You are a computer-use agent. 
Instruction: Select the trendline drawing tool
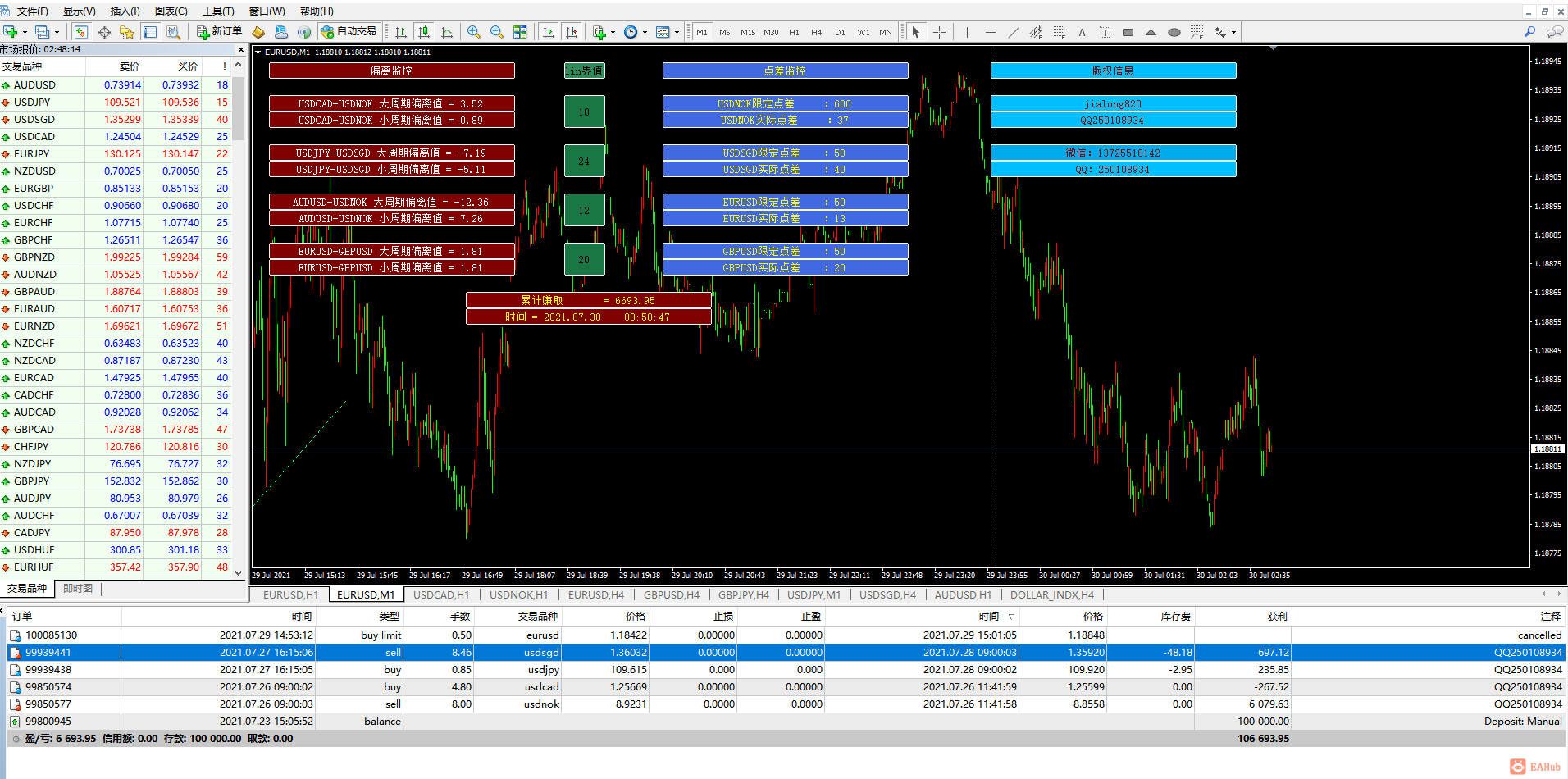click(x=1014, y=32)
